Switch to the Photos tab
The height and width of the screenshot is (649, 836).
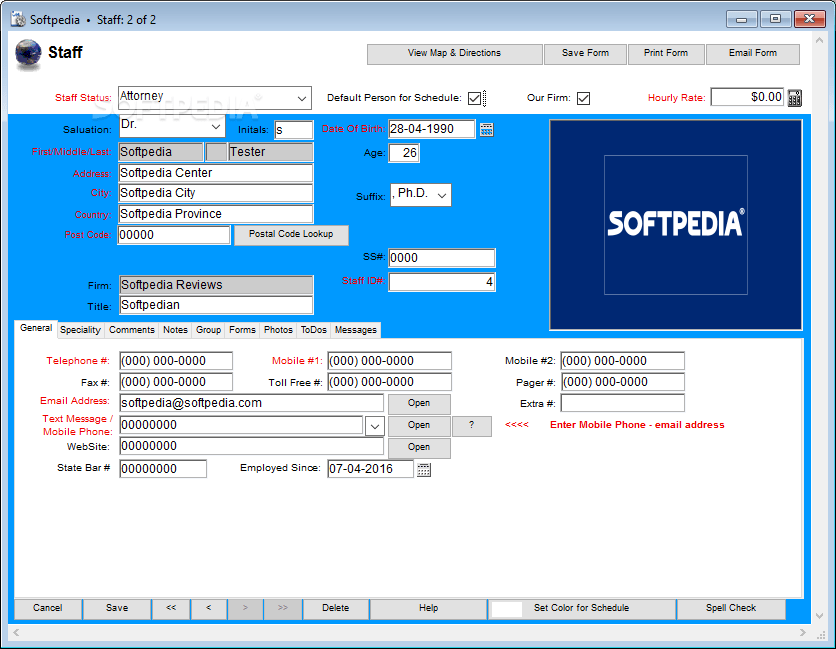pos(278,330)
